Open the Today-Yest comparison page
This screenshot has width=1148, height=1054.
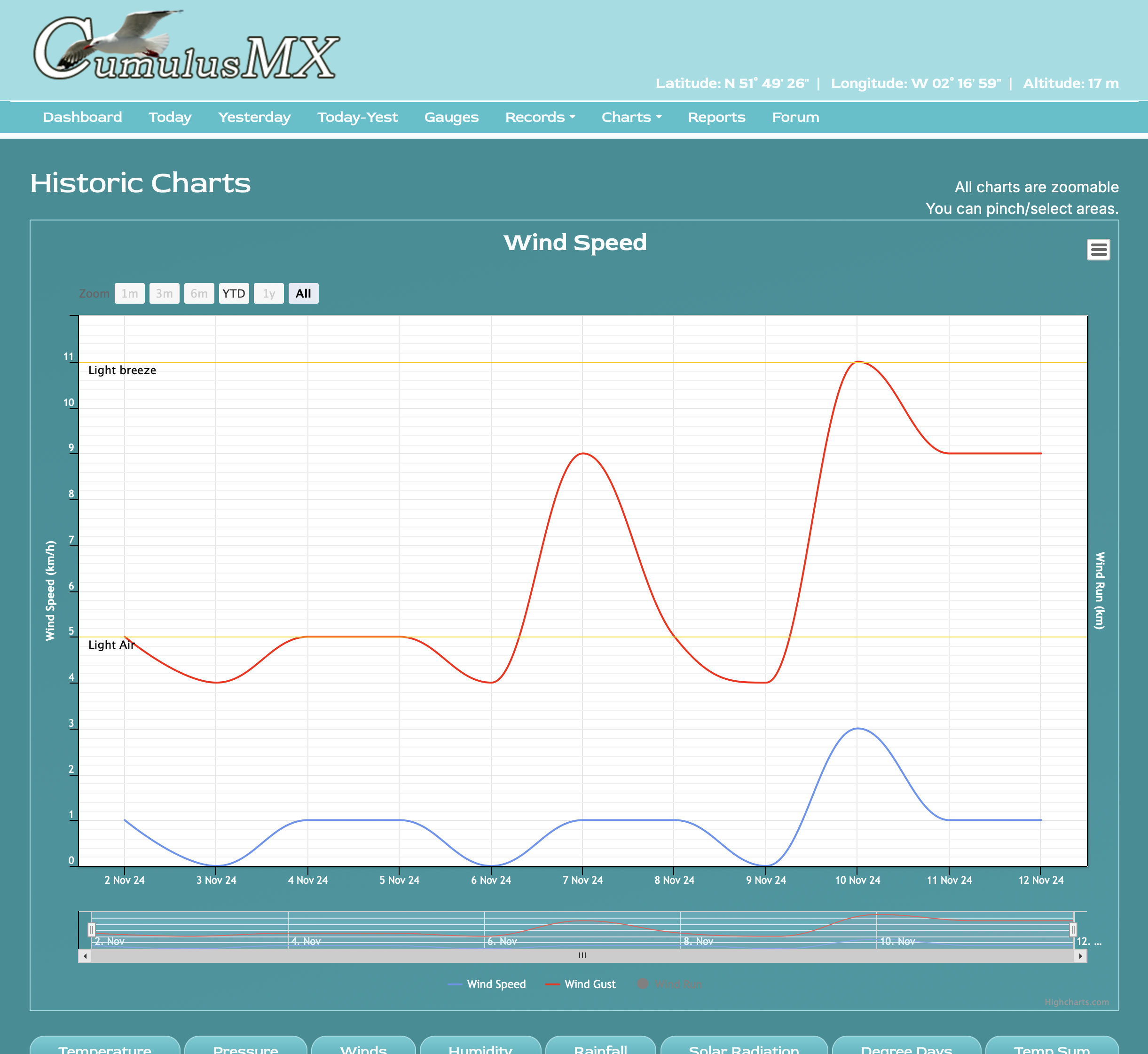(x=357, y=117)
